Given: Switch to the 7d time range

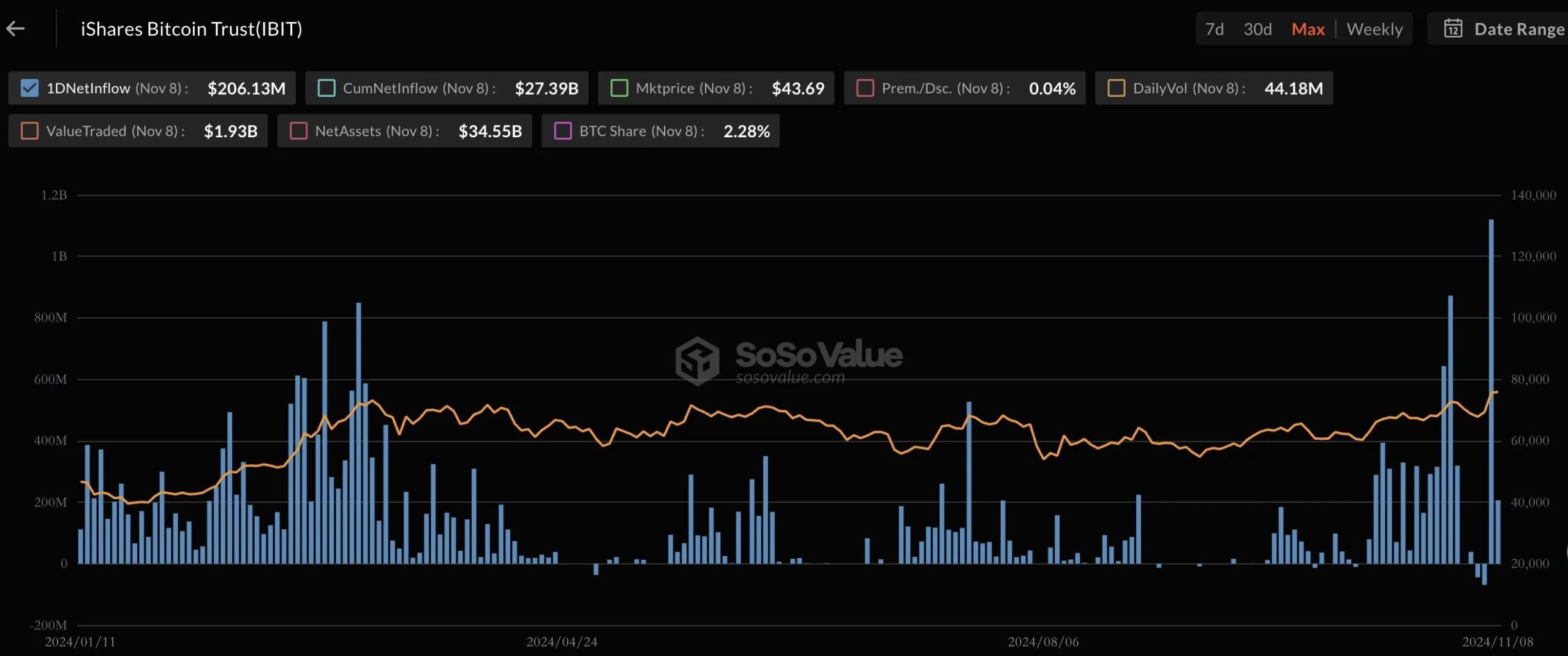Looking at the screenshot, I should 1215,29.
